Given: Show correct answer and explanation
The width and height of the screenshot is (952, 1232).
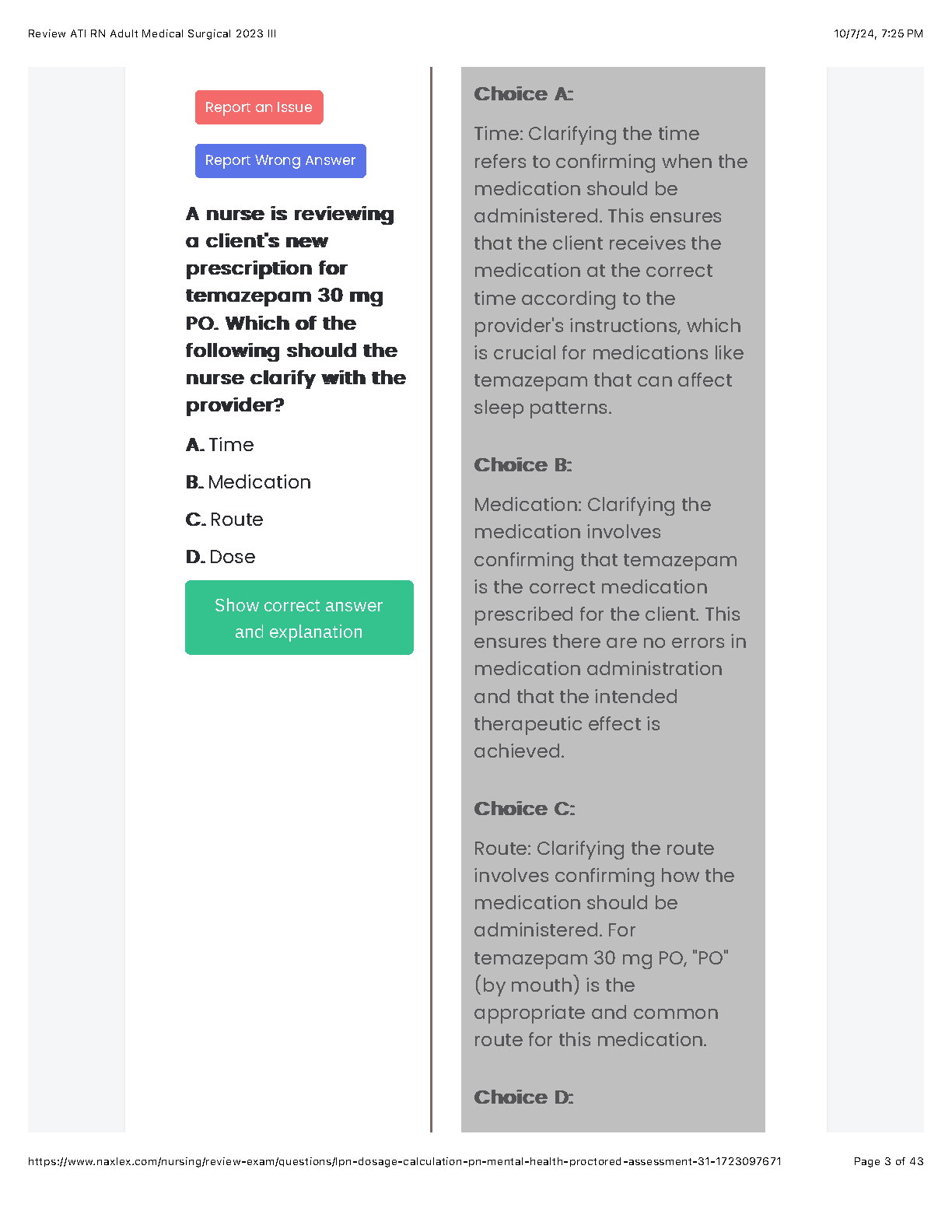Looking at the screenshot, I should [299, 618].
